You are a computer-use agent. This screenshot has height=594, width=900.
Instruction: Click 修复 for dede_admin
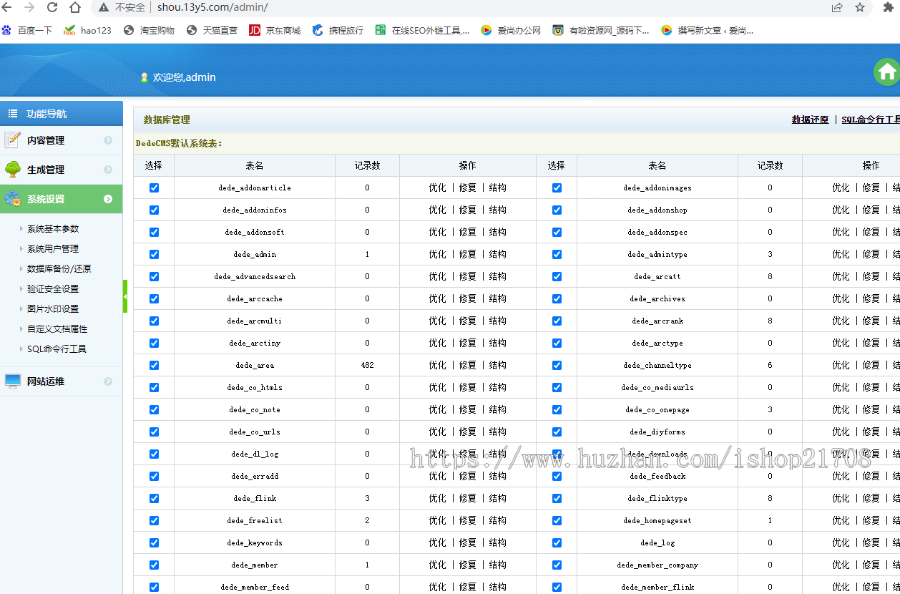[468, 254]
